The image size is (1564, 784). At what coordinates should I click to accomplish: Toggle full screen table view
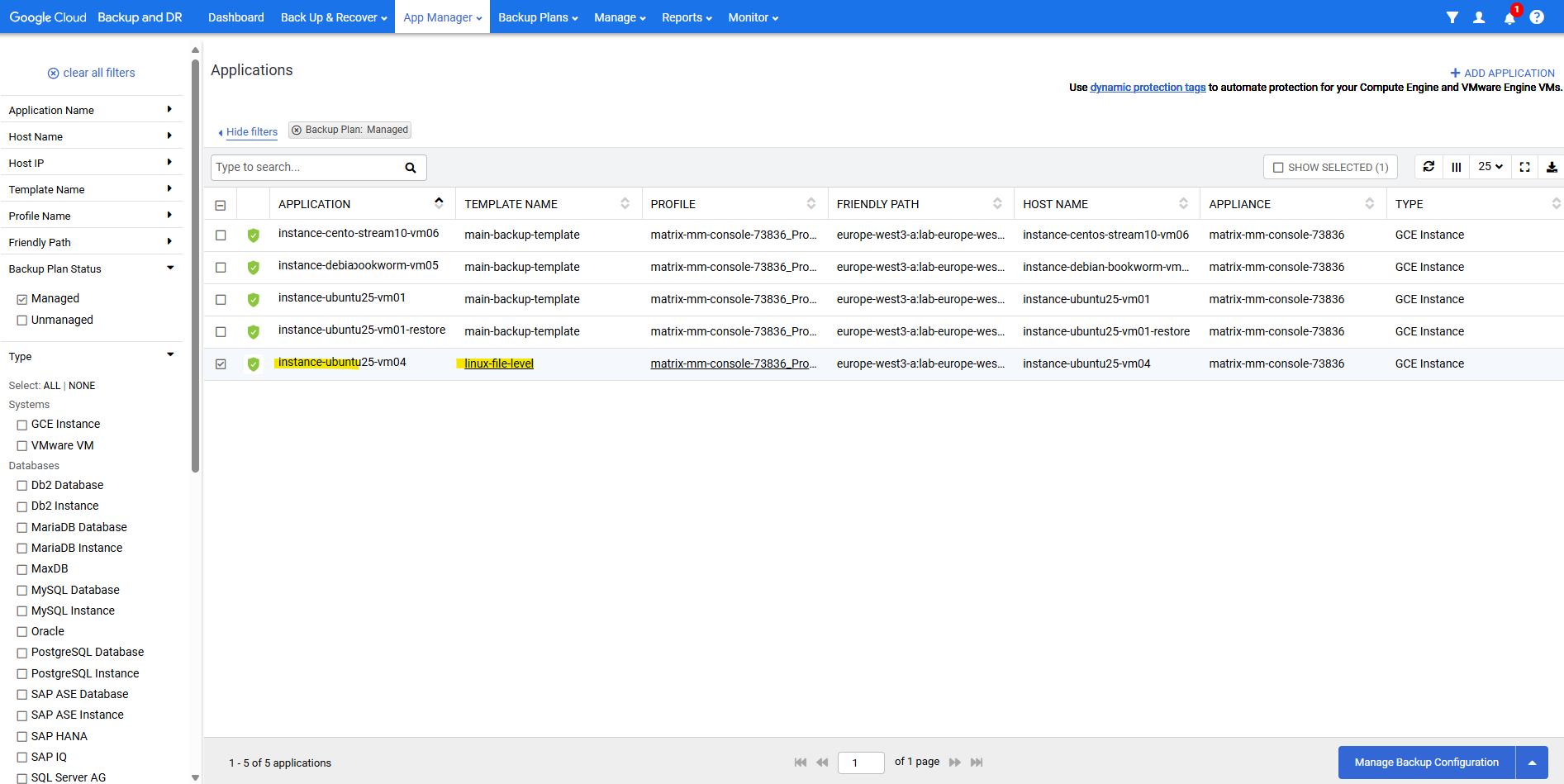pyautogui.click(x=1524, y=167)
